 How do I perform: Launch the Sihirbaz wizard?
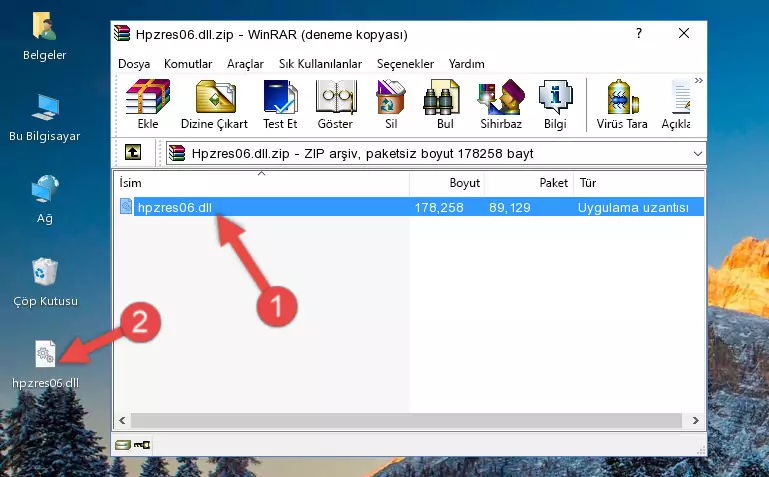pyautogui.click(x=501, y=104)
